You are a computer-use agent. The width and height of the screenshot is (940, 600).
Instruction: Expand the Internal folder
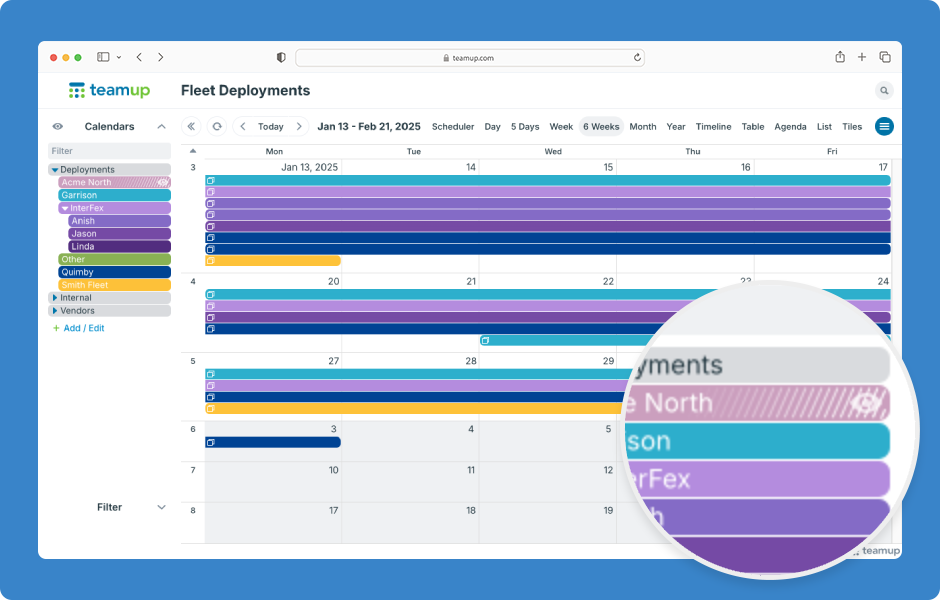(55, 298)
